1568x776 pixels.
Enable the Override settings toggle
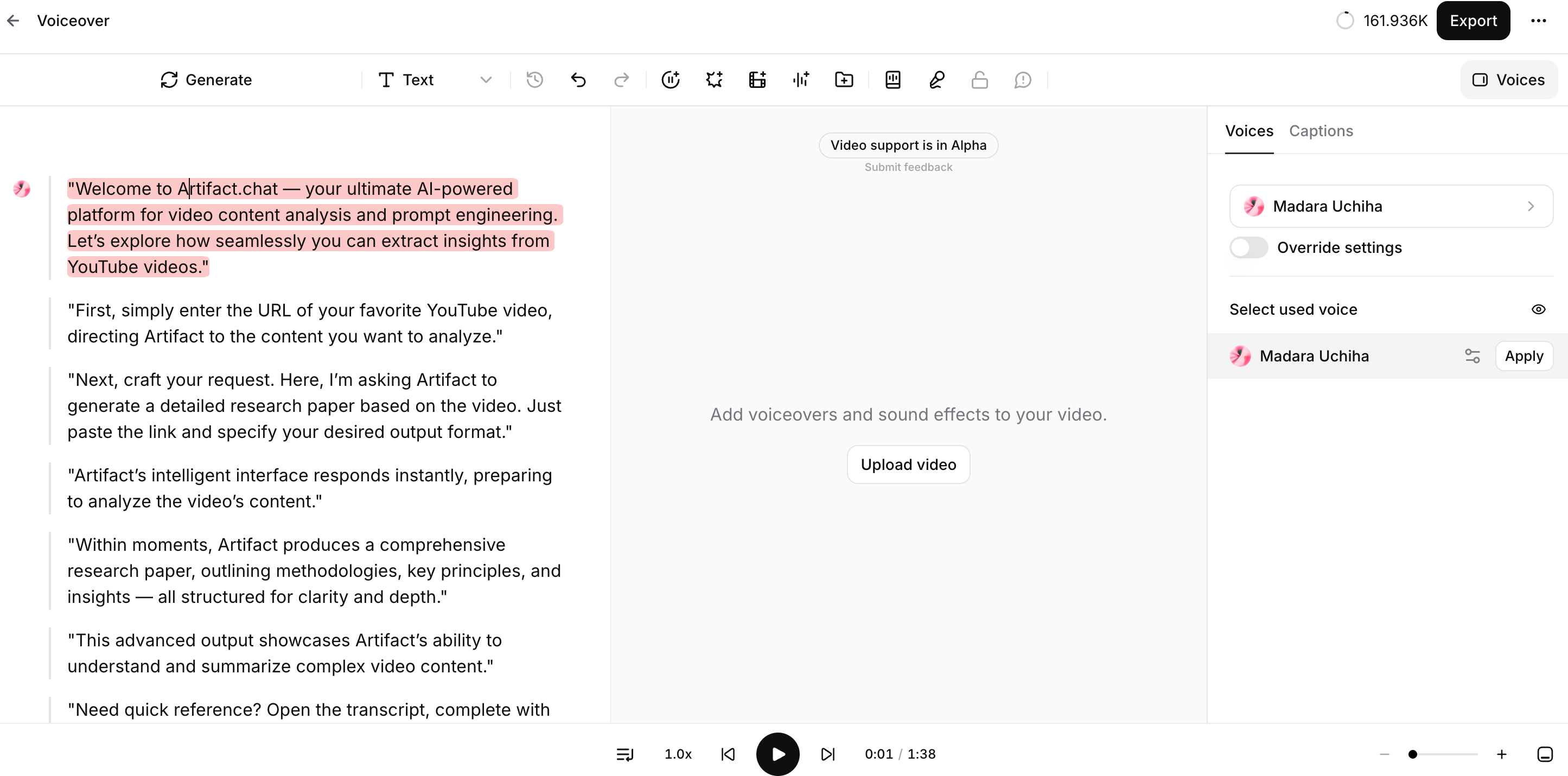click(x=1248, y=247)
